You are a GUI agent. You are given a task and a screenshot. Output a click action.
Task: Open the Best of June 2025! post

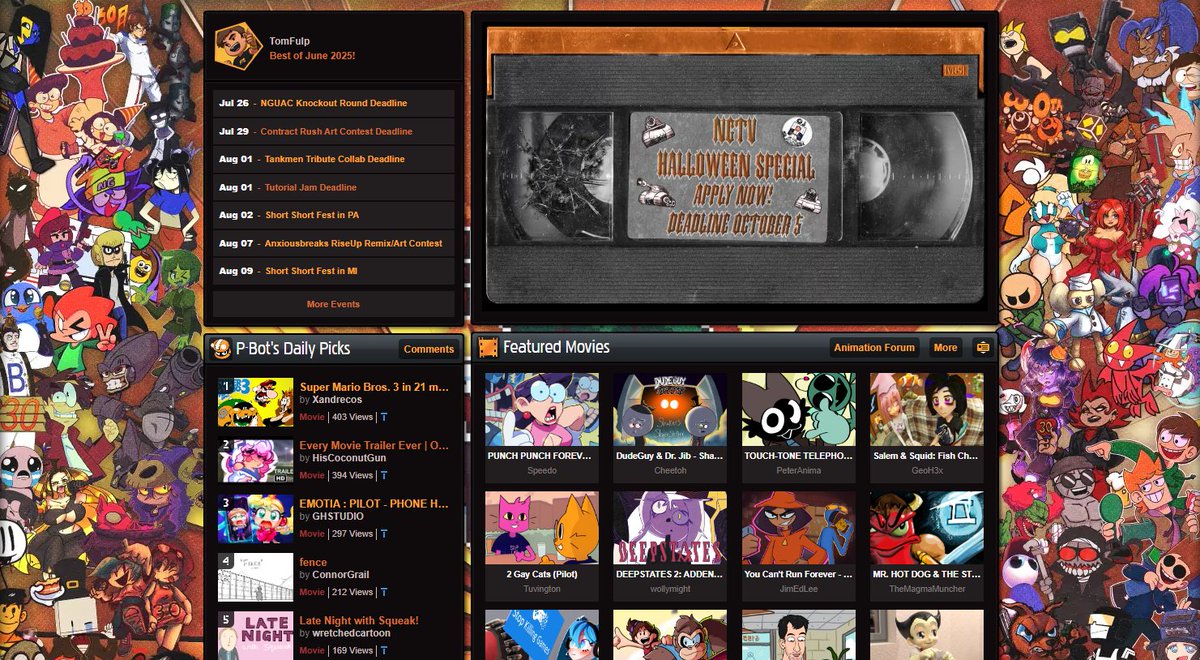312,56
